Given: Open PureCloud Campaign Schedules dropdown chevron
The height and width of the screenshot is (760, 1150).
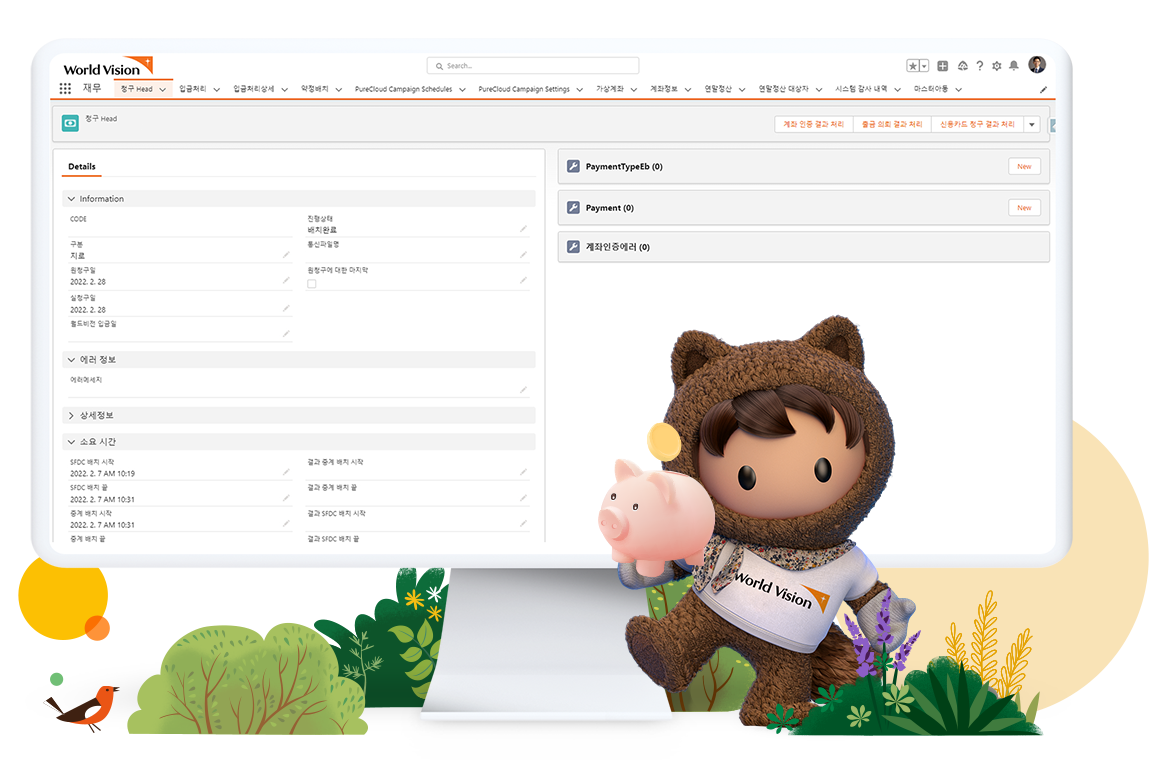Looking at the screenshot, I should pyautogui.click(x=463, y=89).
